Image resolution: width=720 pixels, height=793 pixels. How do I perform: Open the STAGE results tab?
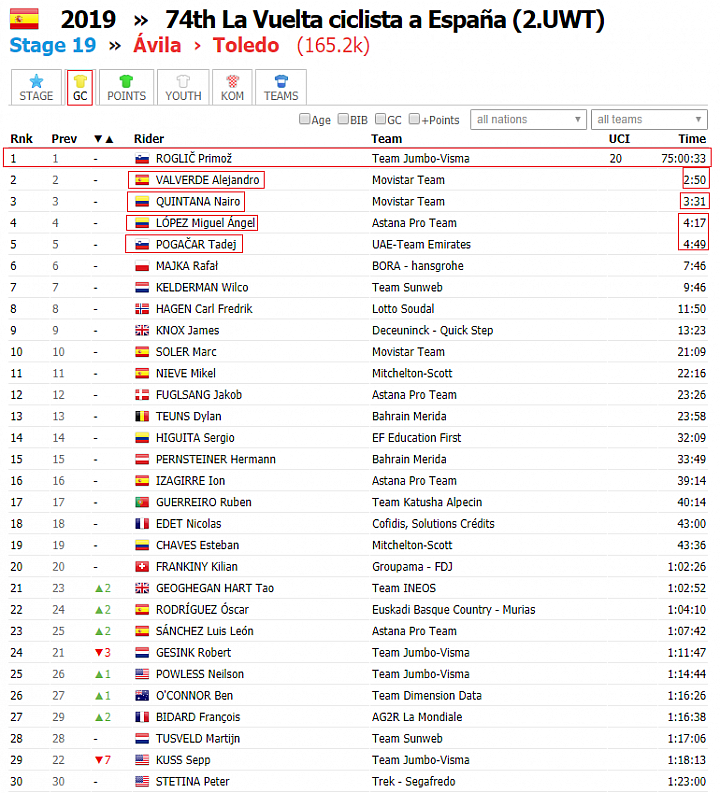(36, 87)
